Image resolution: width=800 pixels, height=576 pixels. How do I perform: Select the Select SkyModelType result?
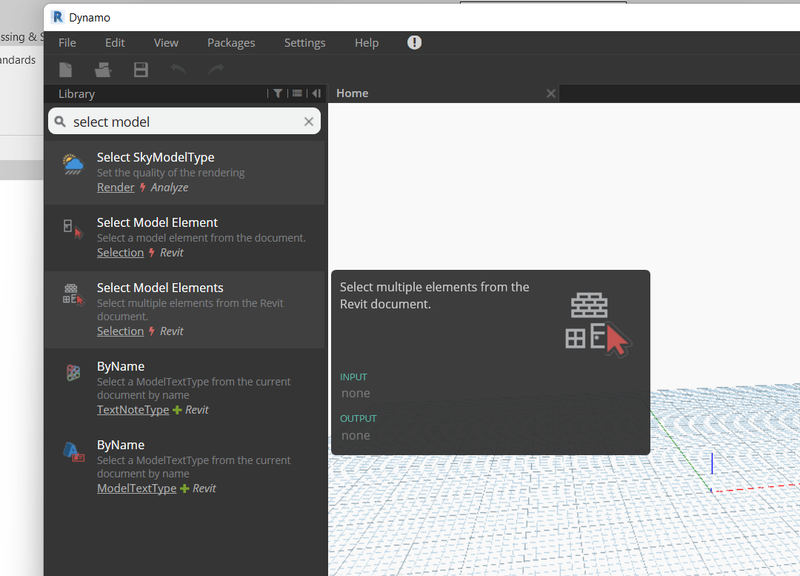pyautogui.click(x=184, y=172)
